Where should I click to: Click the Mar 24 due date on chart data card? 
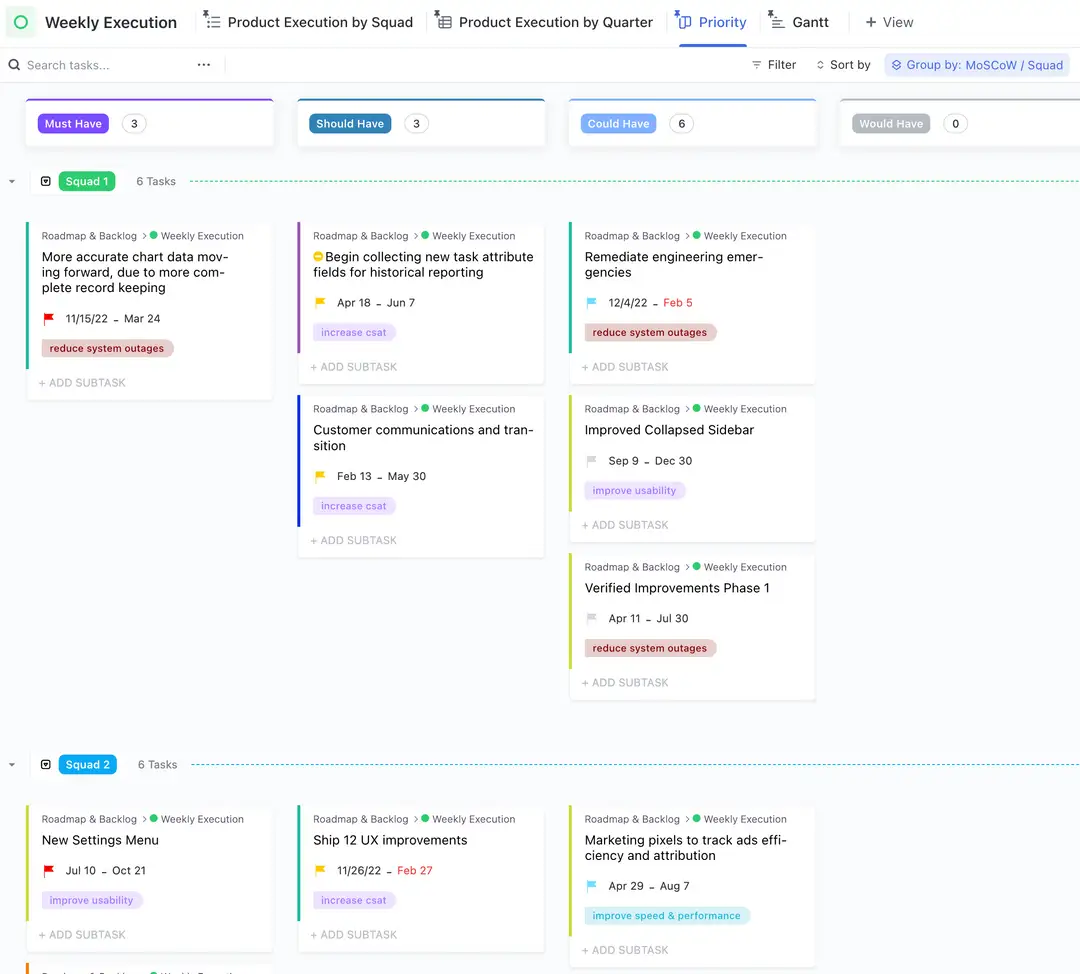(x=142, y=319)
